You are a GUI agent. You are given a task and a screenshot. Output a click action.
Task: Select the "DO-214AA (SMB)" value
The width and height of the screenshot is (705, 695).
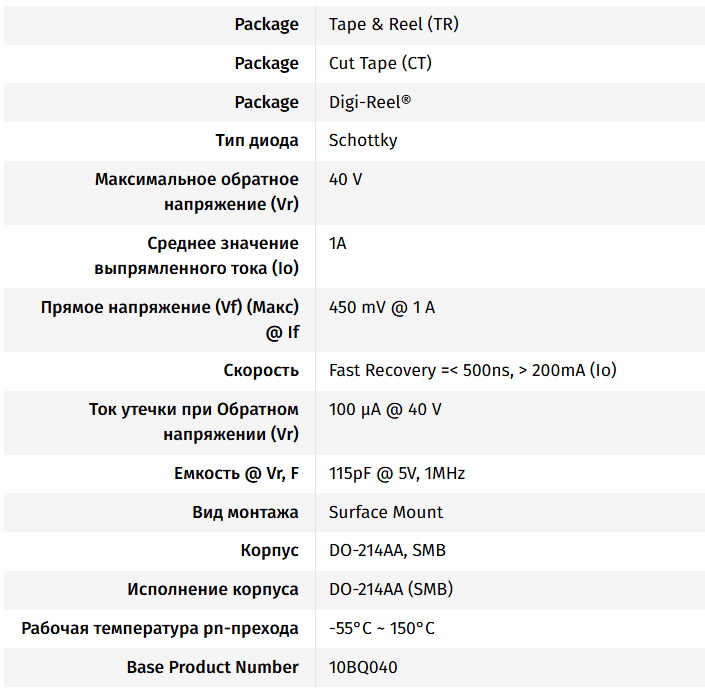[391, 589]
